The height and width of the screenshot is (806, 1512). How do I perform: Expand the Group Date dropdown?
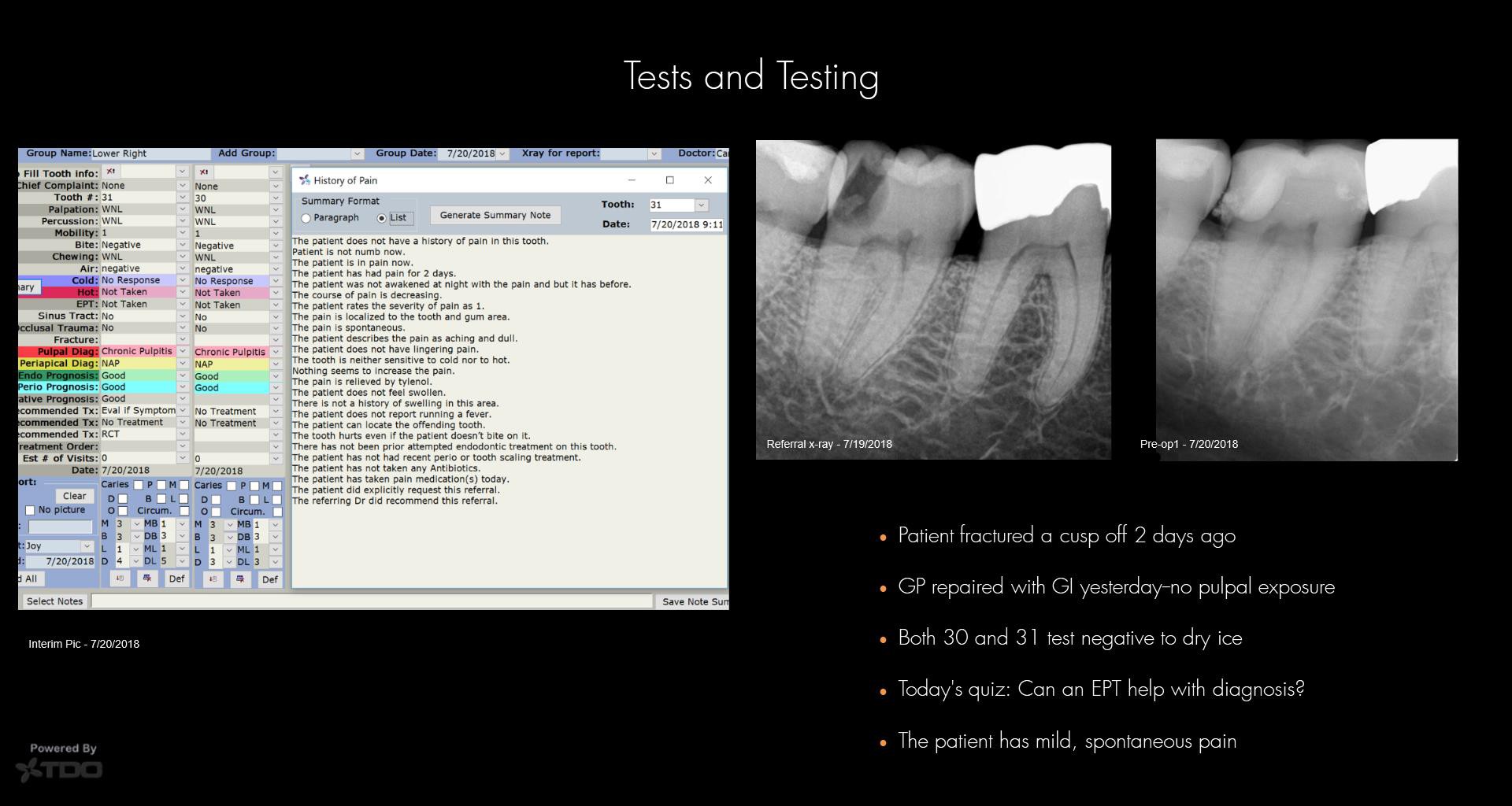502,154
